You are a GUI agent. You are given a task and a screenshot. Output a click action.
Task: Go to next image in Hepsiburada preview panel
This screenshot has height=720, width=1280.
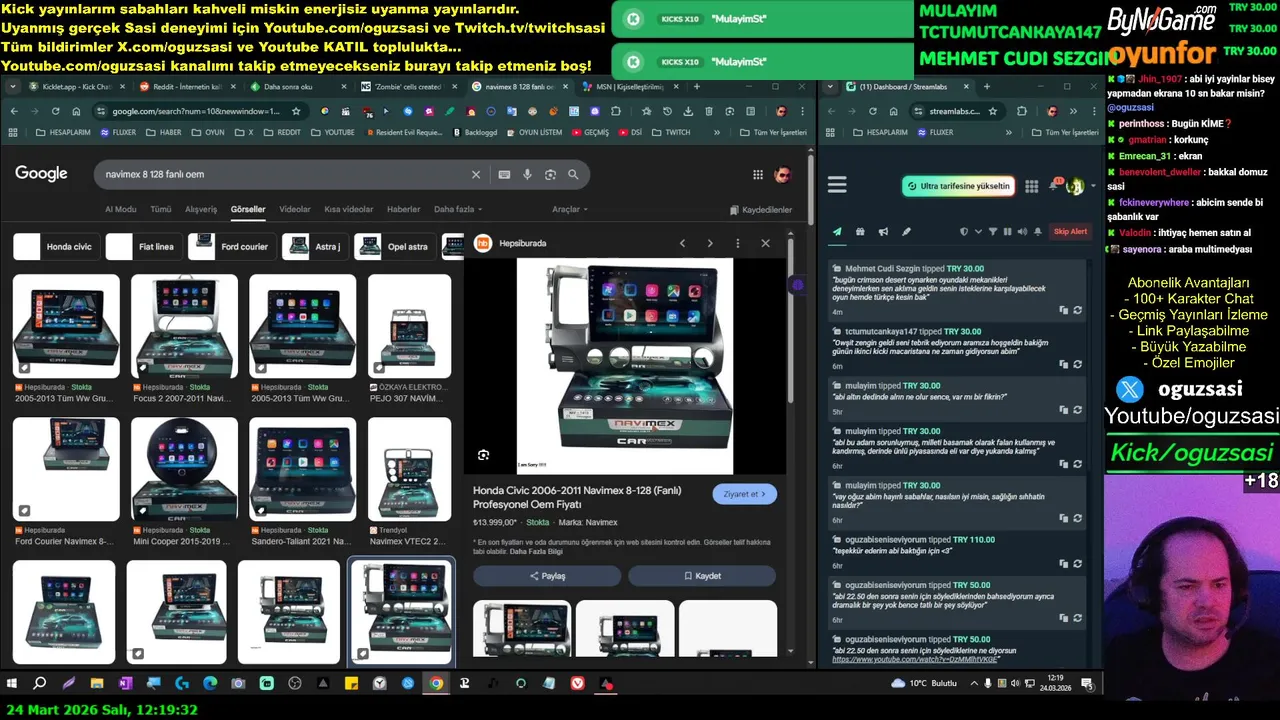point(710,243)
